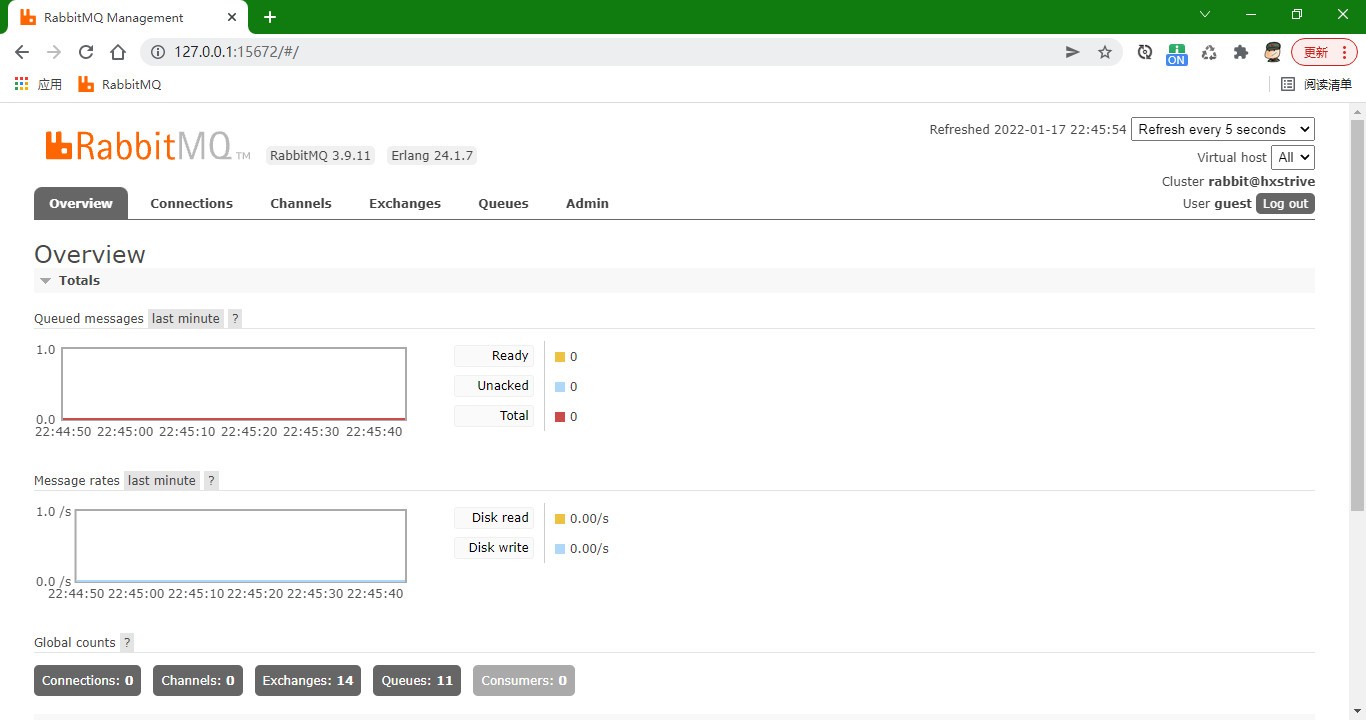
Task: Open the reading list button
Action: [1316, 84]
